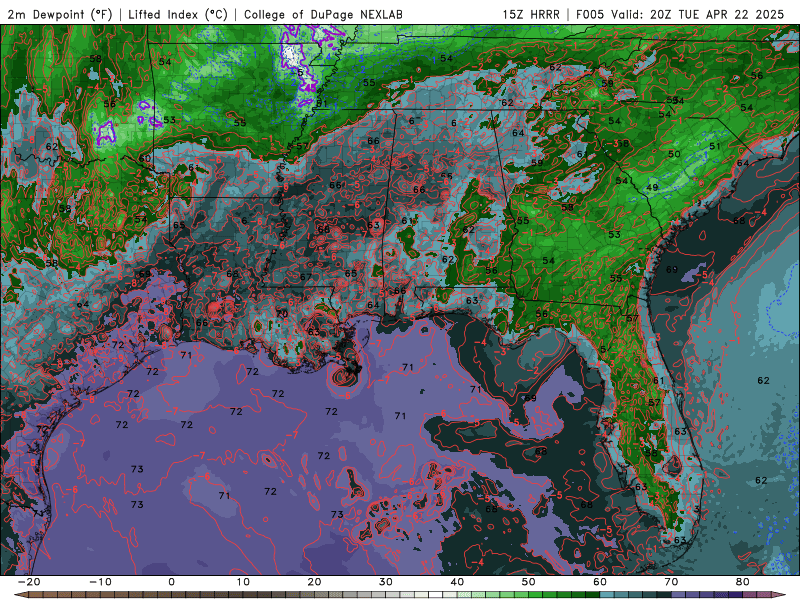This screenshot has width=800, height=600.
Task: Click the "2m Dewpoint (°F)" title label
Action: [60, 15]
